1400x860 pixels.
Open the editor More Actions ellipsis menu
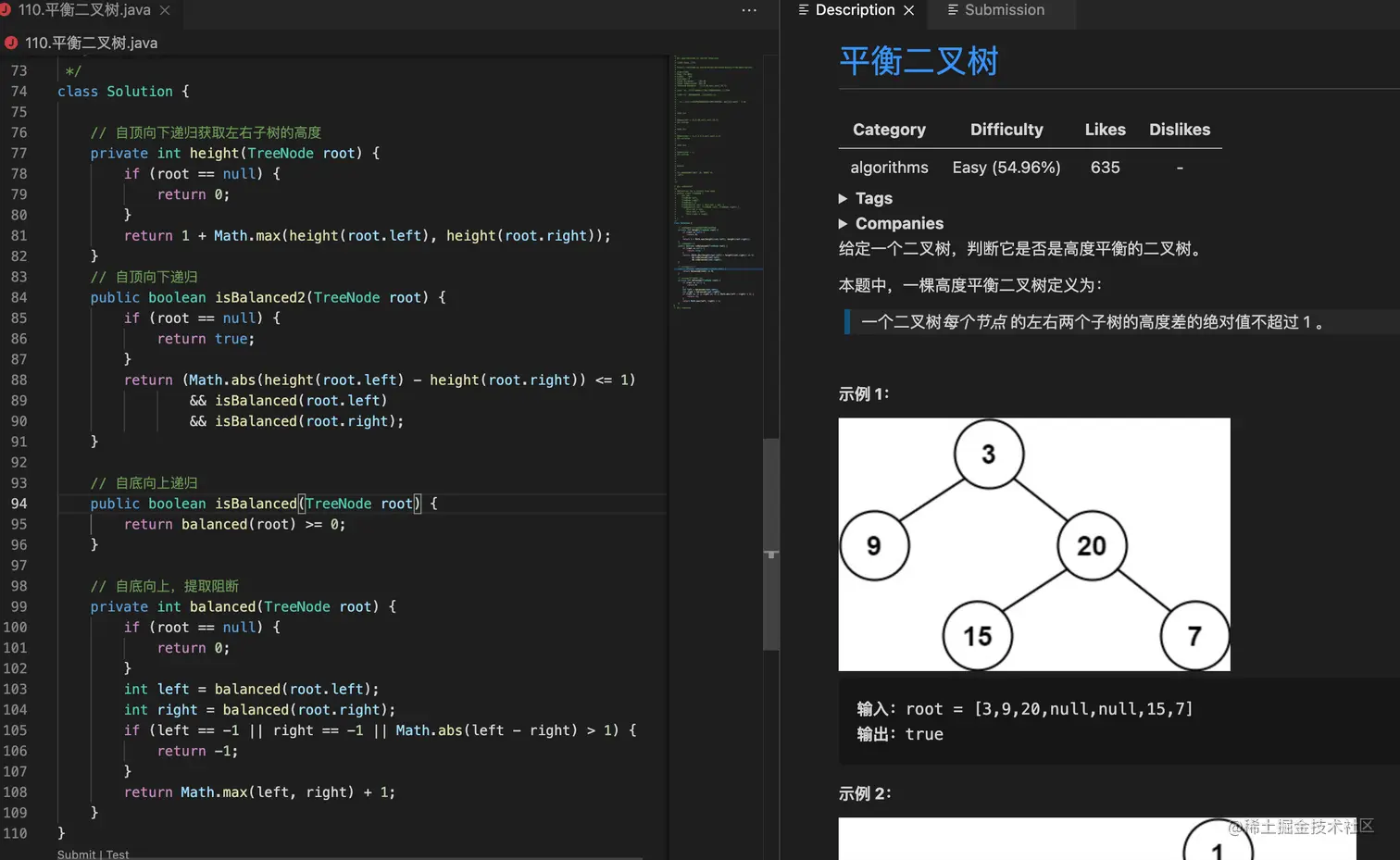tap(749, 10)
